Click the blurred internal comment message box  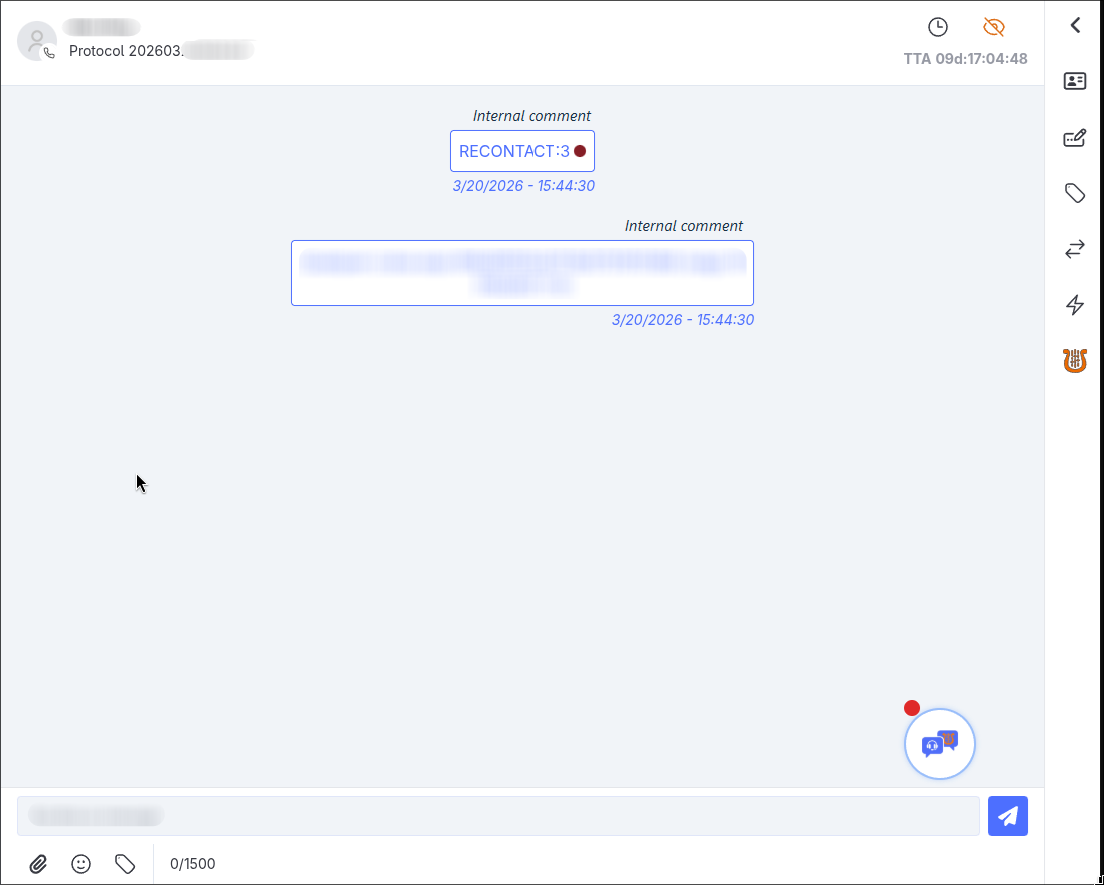[522, 273]
